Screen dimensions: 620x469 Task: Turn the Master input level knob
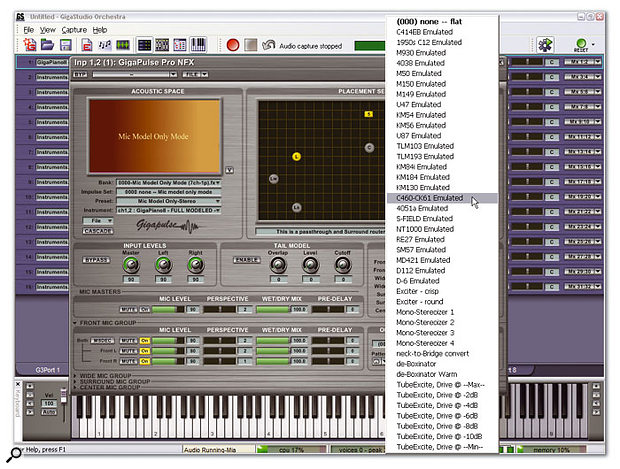pos(131,265)
